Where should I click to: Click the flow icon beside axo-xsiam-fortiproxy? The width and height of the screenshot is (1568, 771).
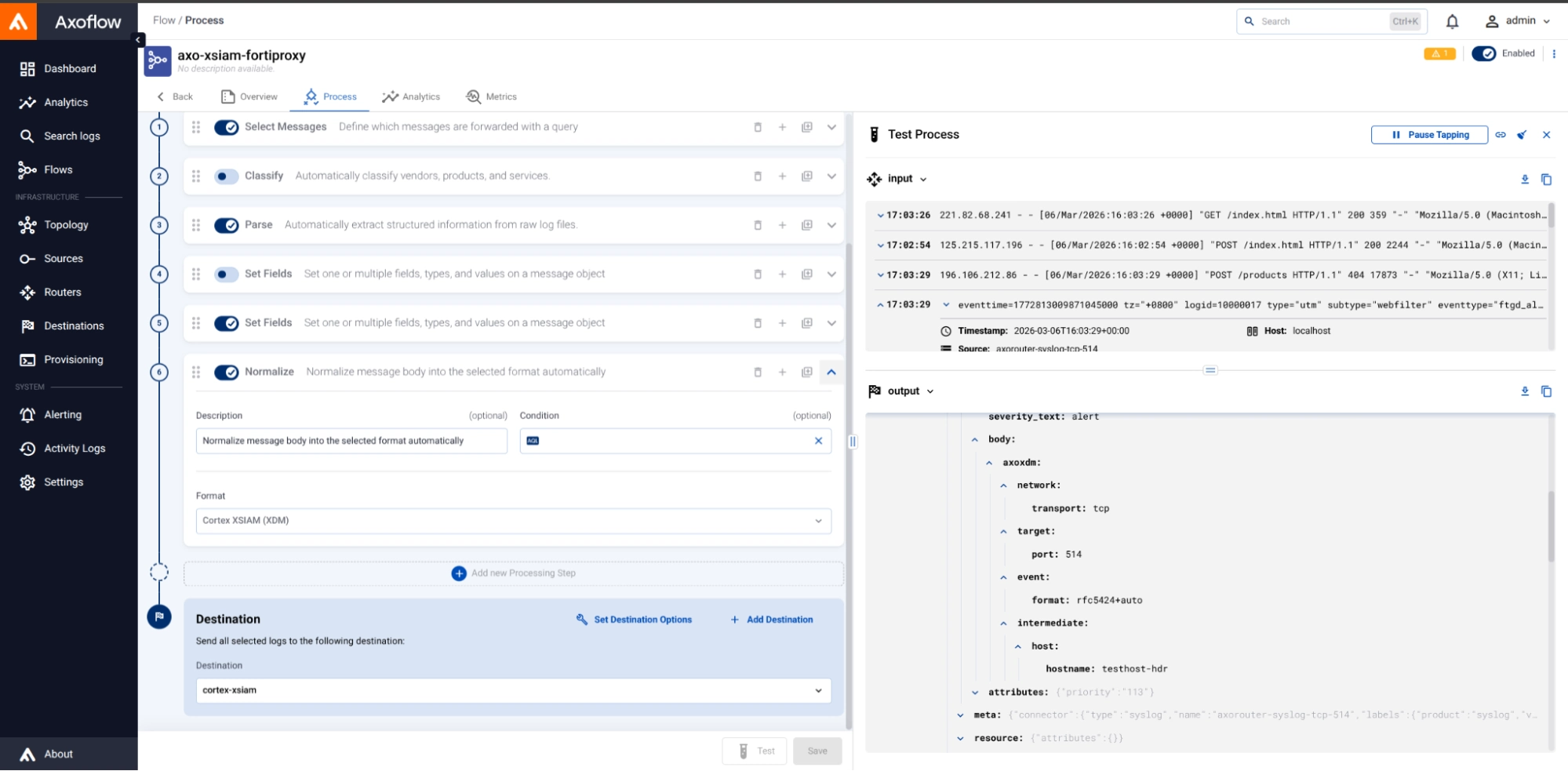tap(158, 60)
